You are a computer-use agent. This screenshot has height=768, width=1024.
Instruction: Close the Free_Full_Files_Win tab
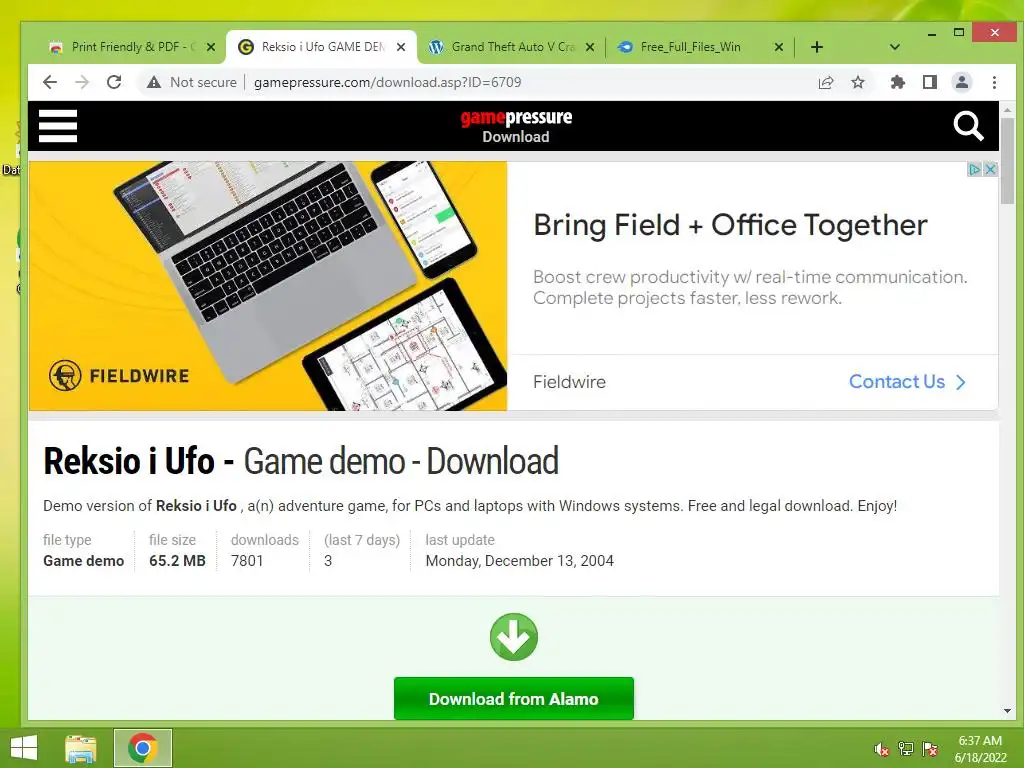pos(778,47)
